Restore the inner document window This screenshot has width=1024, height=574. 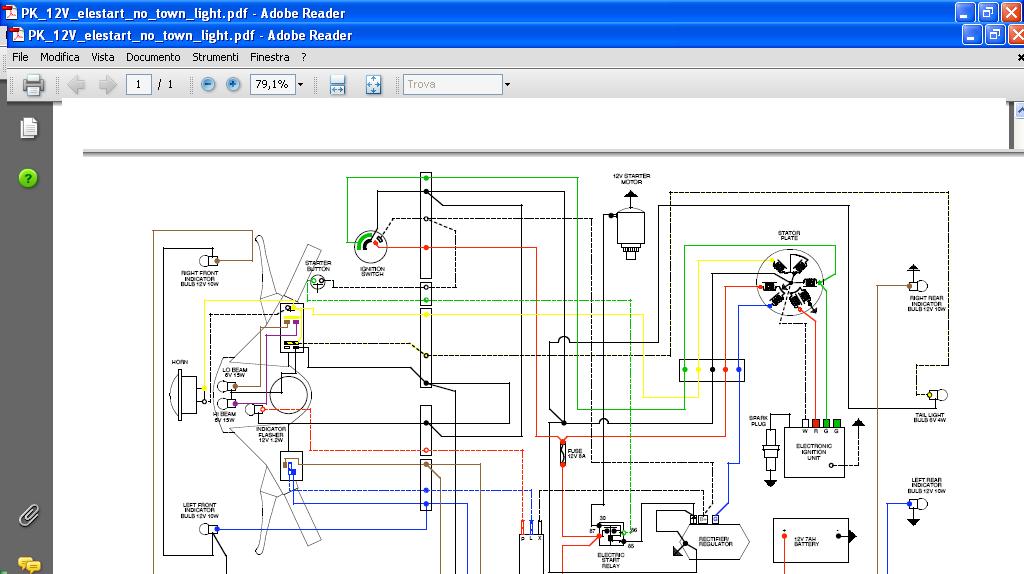(995, 35)
